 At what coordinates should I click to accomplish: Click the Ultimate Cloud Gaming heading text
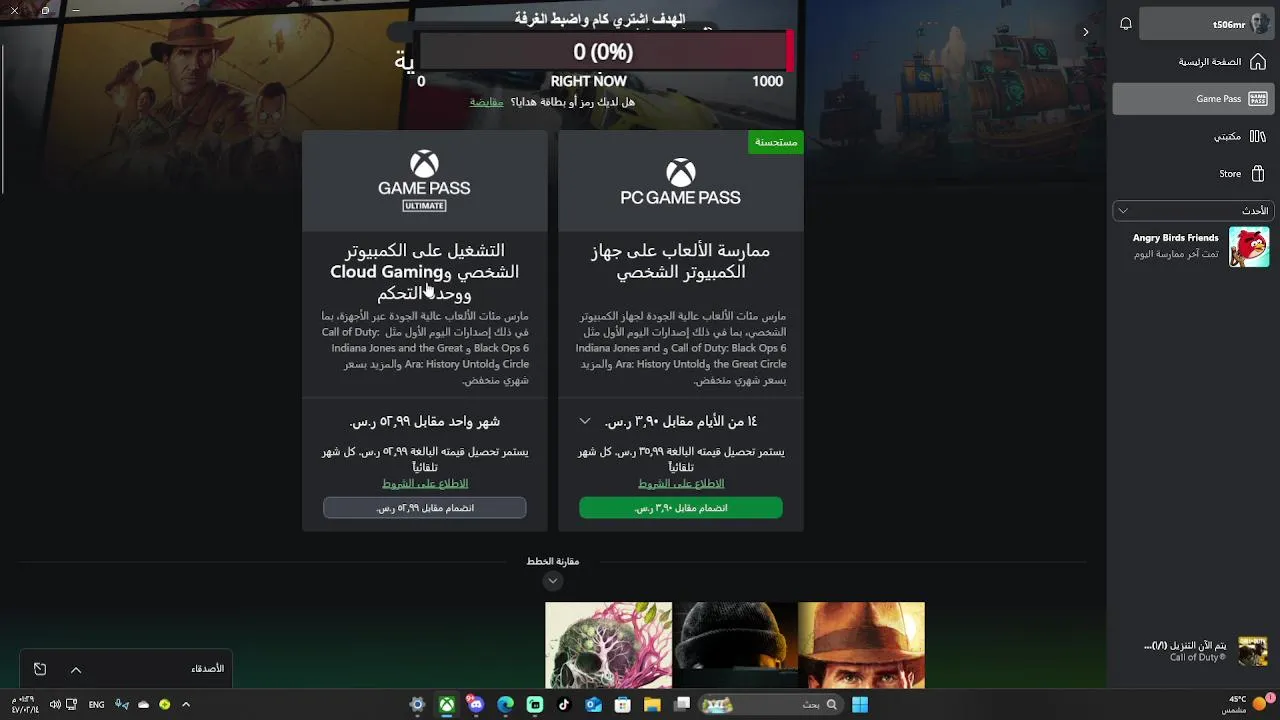(425, 271)
